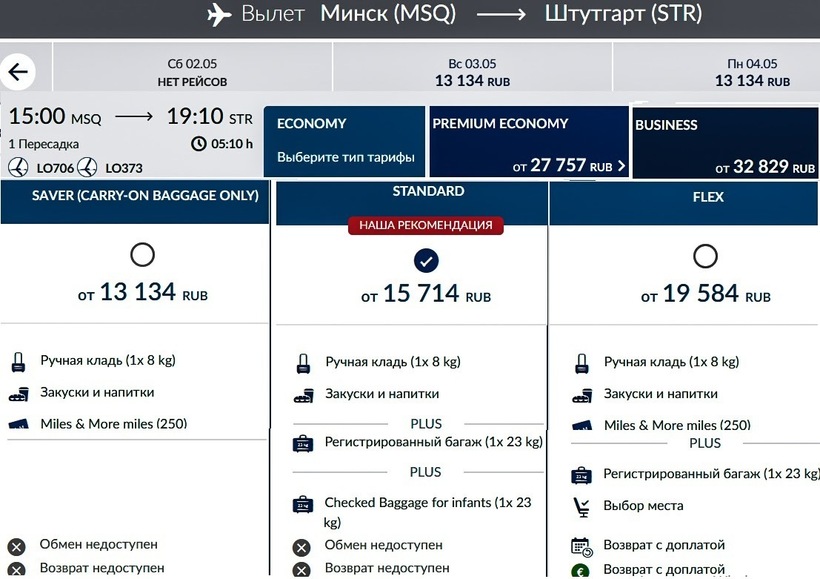Click the back arrow button

(x=18, y=72)
